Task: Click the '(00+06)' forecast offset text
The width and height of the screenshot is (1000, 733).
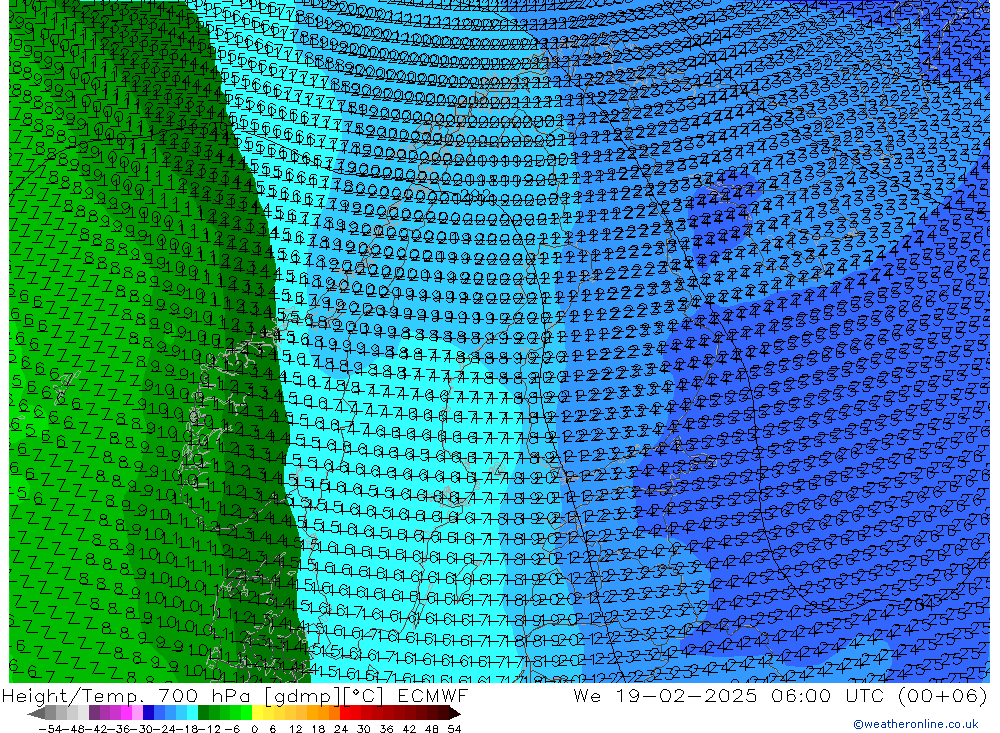Action: [x=945, y=695]
